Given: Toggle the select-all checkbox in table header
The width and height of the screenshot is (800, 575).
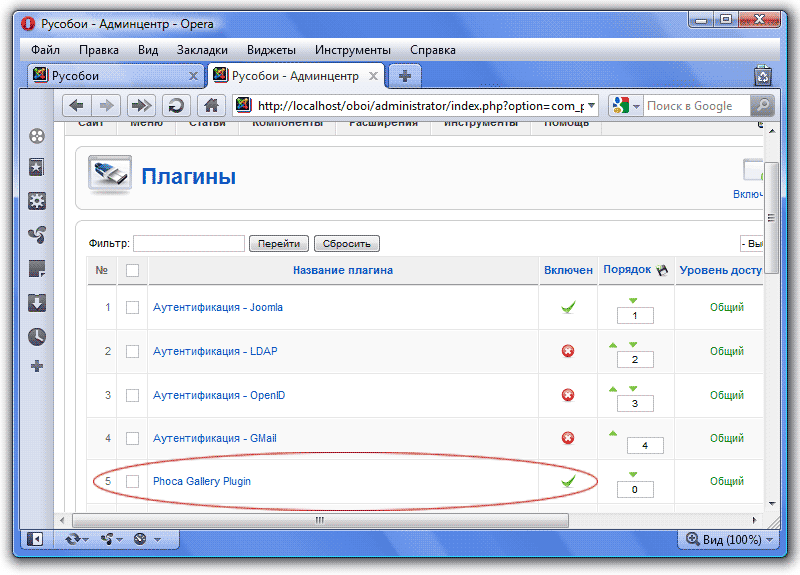Looking at the screenshot, I should pyautogui.click(x=132, y=270).
